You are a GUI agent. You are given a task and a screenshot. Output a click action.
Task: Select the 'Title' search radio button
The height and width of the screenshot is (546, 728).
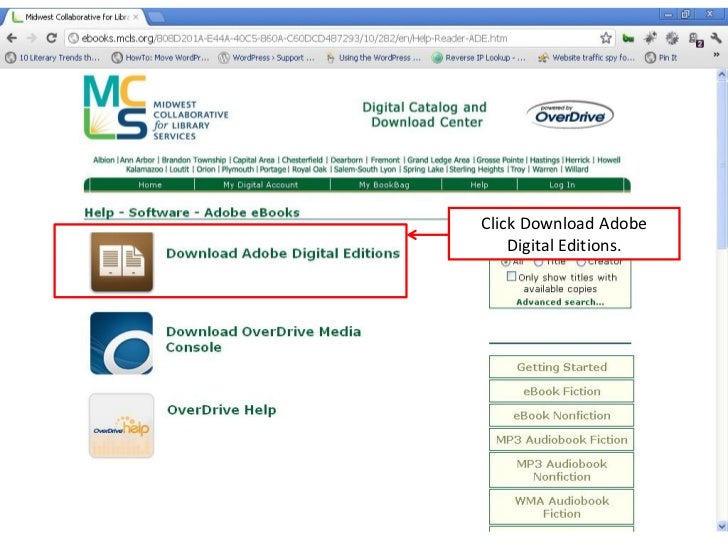pyautogui.click(x=539, y=263)
